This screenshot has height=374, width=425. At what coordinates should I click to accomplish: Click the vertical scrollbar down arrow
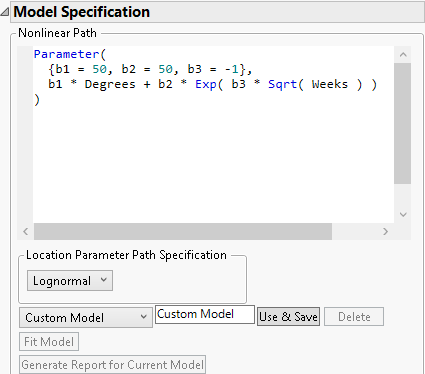[403, 214]
